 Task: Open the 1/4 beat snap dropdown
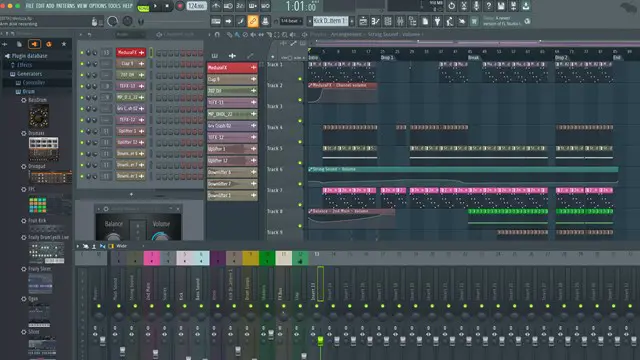pyautogui.click(x=291, y=21)
